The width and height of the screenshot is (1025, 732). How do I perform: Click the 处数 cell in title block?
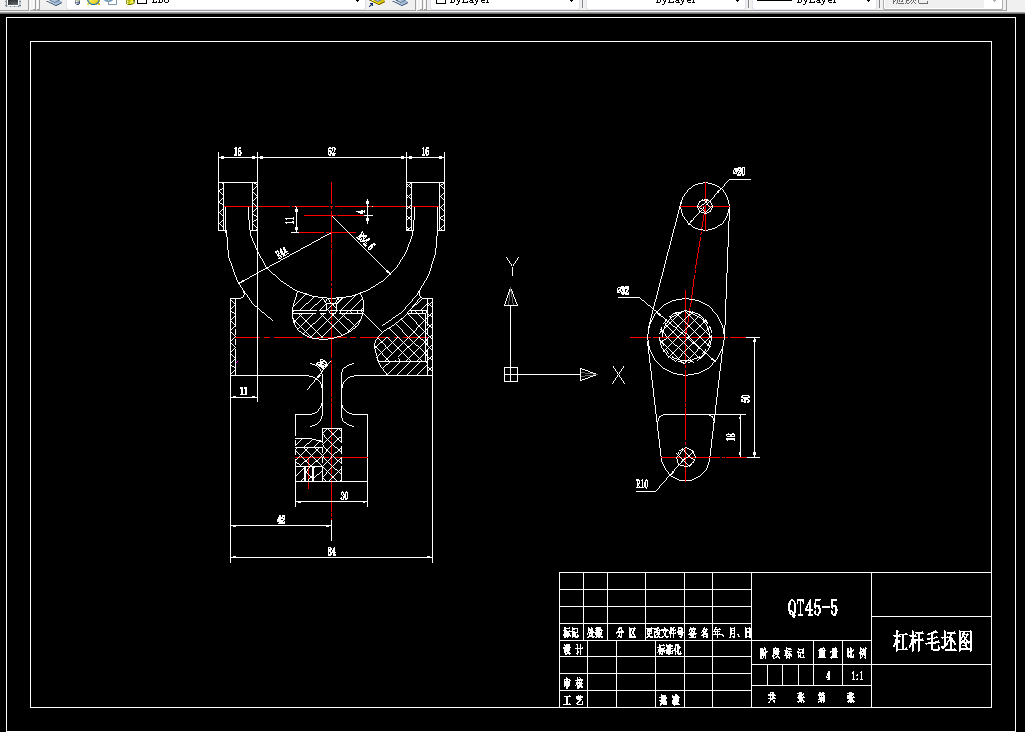[x=595, y=632]
